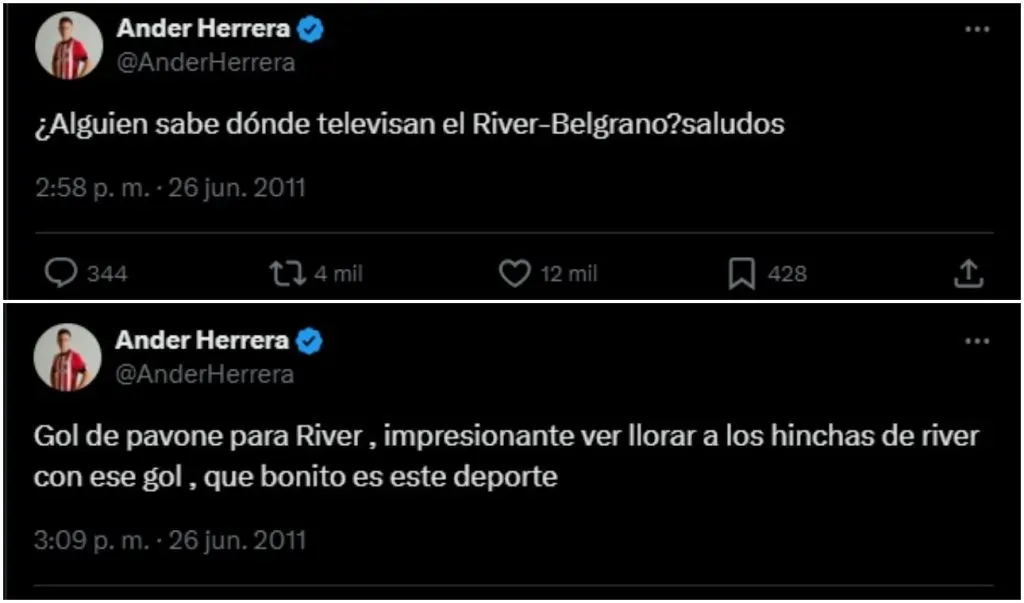Click the verified badge on the first tweet
Viewport: 1024px width, 603px height.
(x=311, y=30)
